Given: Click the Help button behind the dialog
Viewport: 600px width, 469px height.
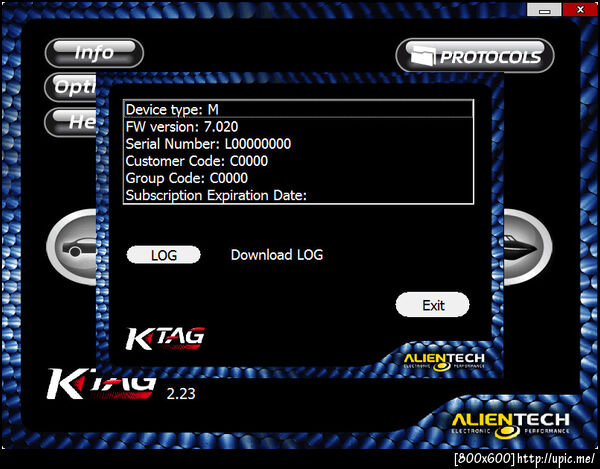Looking at the screenshot, I should [x=71, y=122].
